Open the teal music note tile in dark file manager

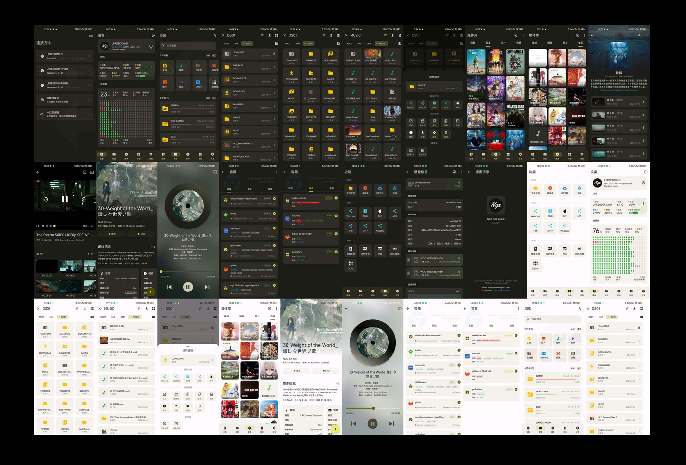click(x=182, y=66)
